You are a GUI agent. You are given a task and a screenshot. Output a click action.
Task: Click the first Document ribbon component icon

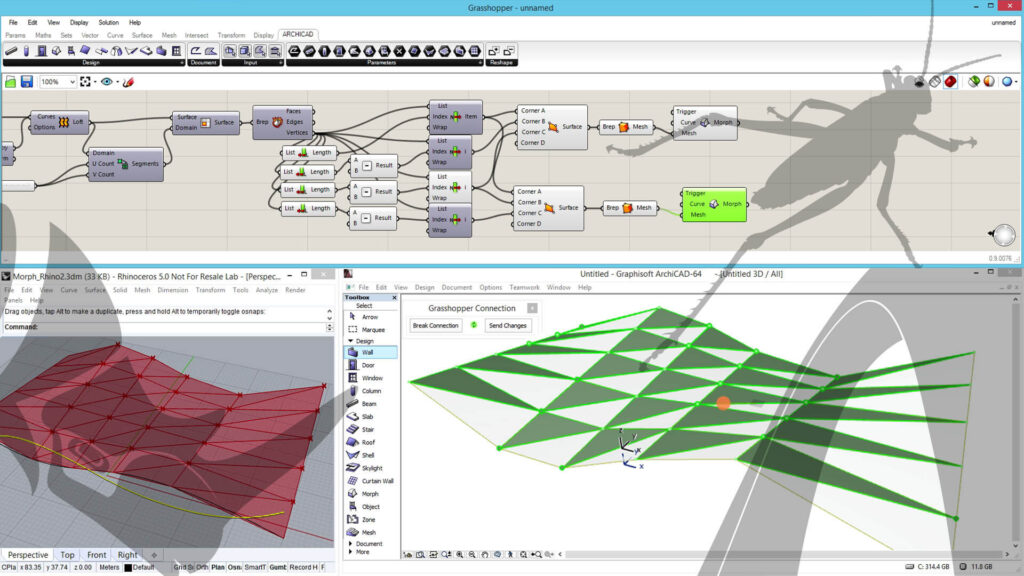195,51
